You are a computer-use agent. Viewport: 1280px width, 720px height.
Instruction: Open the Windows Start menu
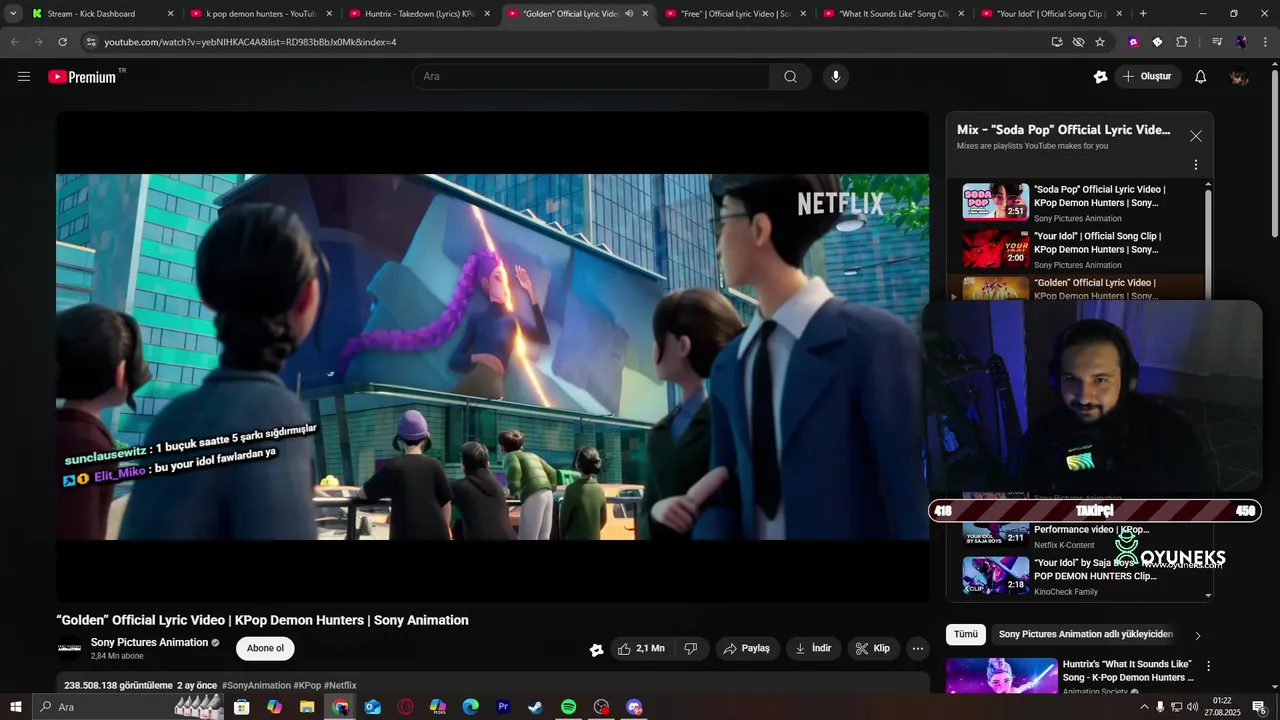(17, 707)
